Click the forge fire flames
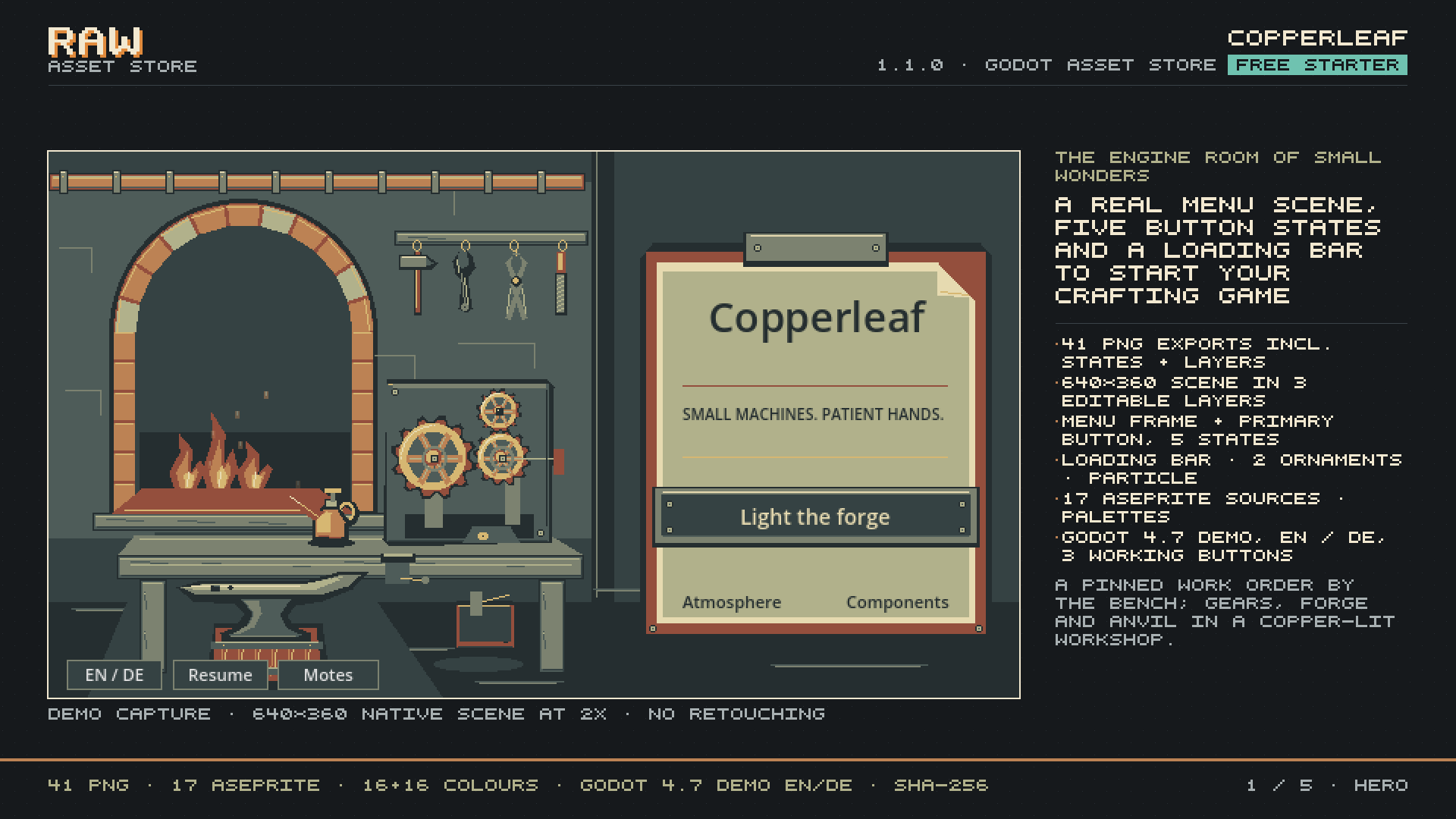The image size is (1456, 819). 220,455
